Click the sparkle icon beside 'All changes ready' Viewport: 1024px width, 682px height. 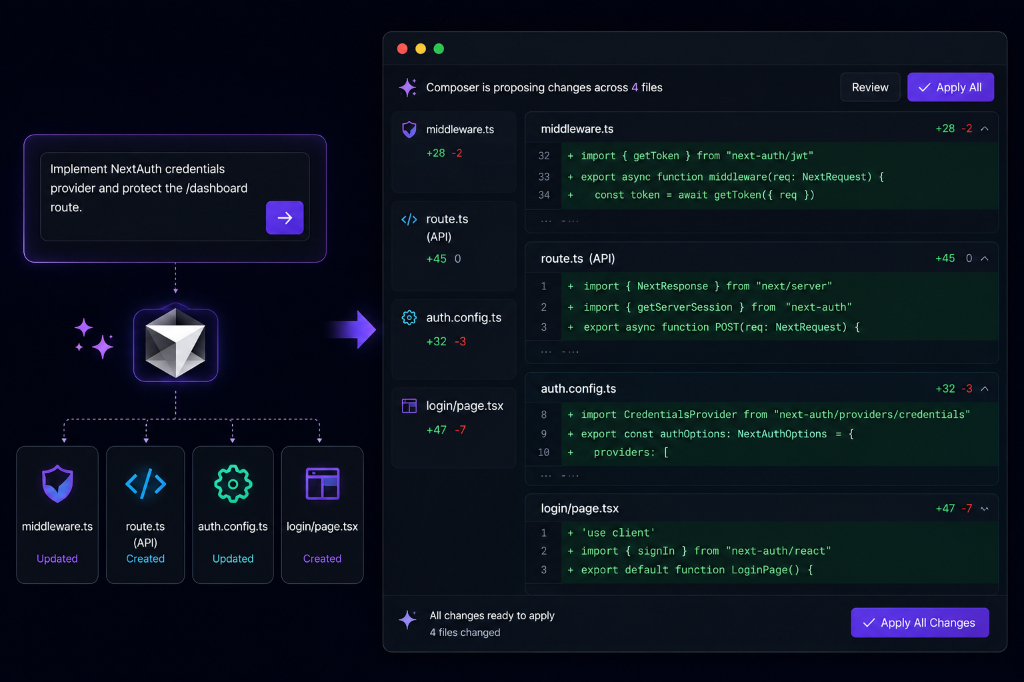pyautogui.click(x=408, y=619)
